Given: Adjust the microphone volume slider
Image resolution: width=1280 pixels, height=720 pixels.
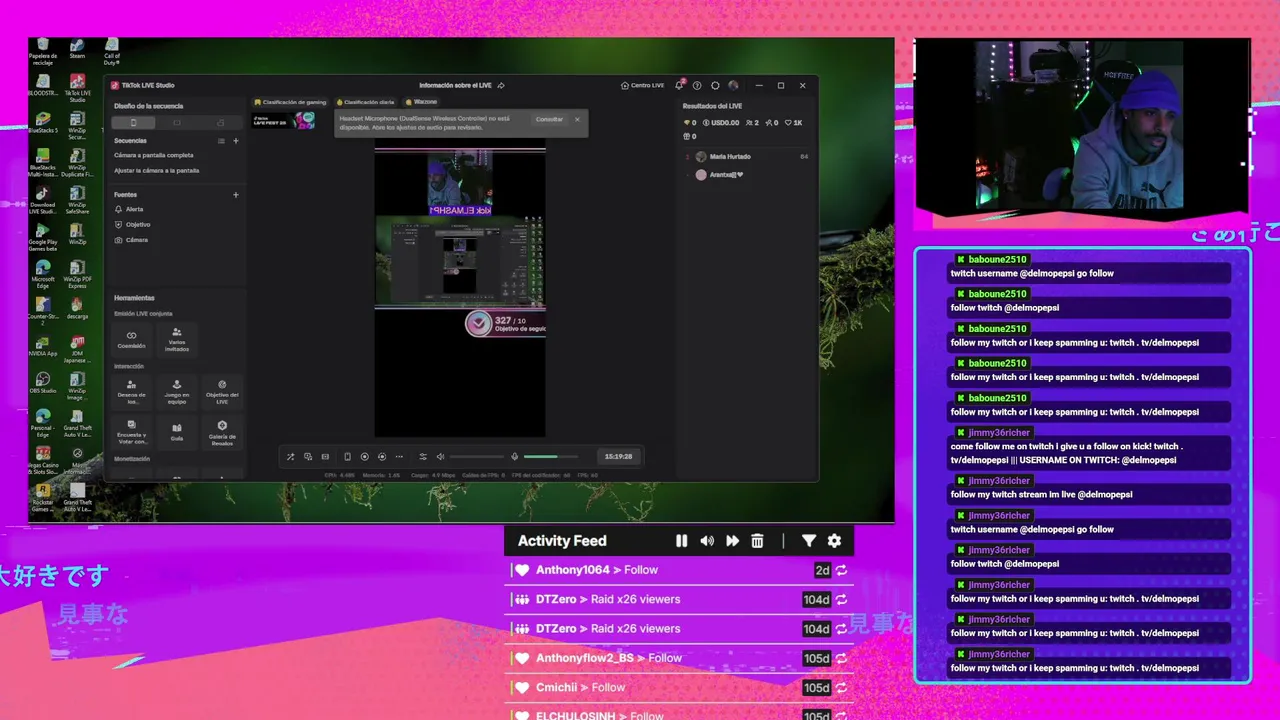Looking at the screenshot, I should point(551,457).
